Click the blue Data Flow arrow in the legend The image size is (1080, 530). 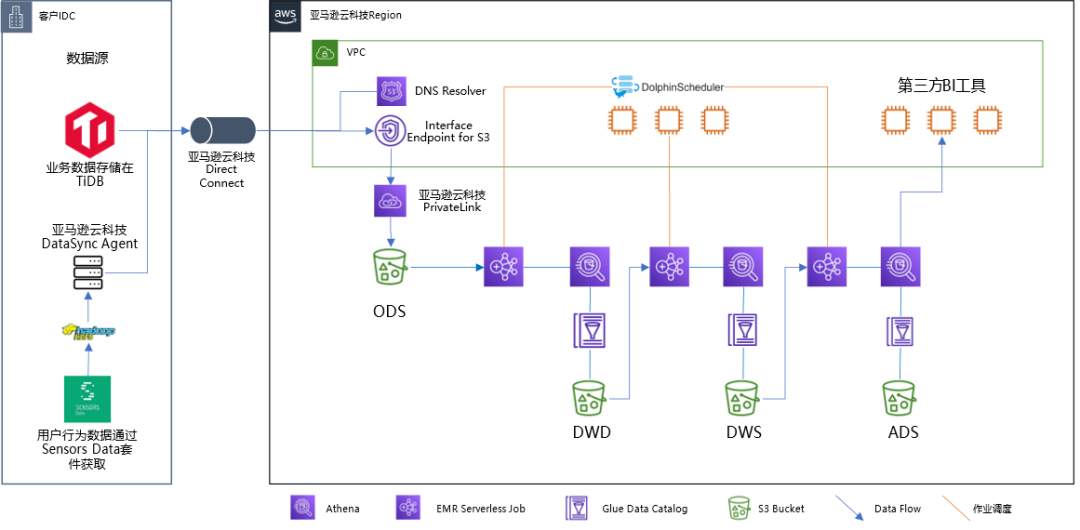click(849, 508)
